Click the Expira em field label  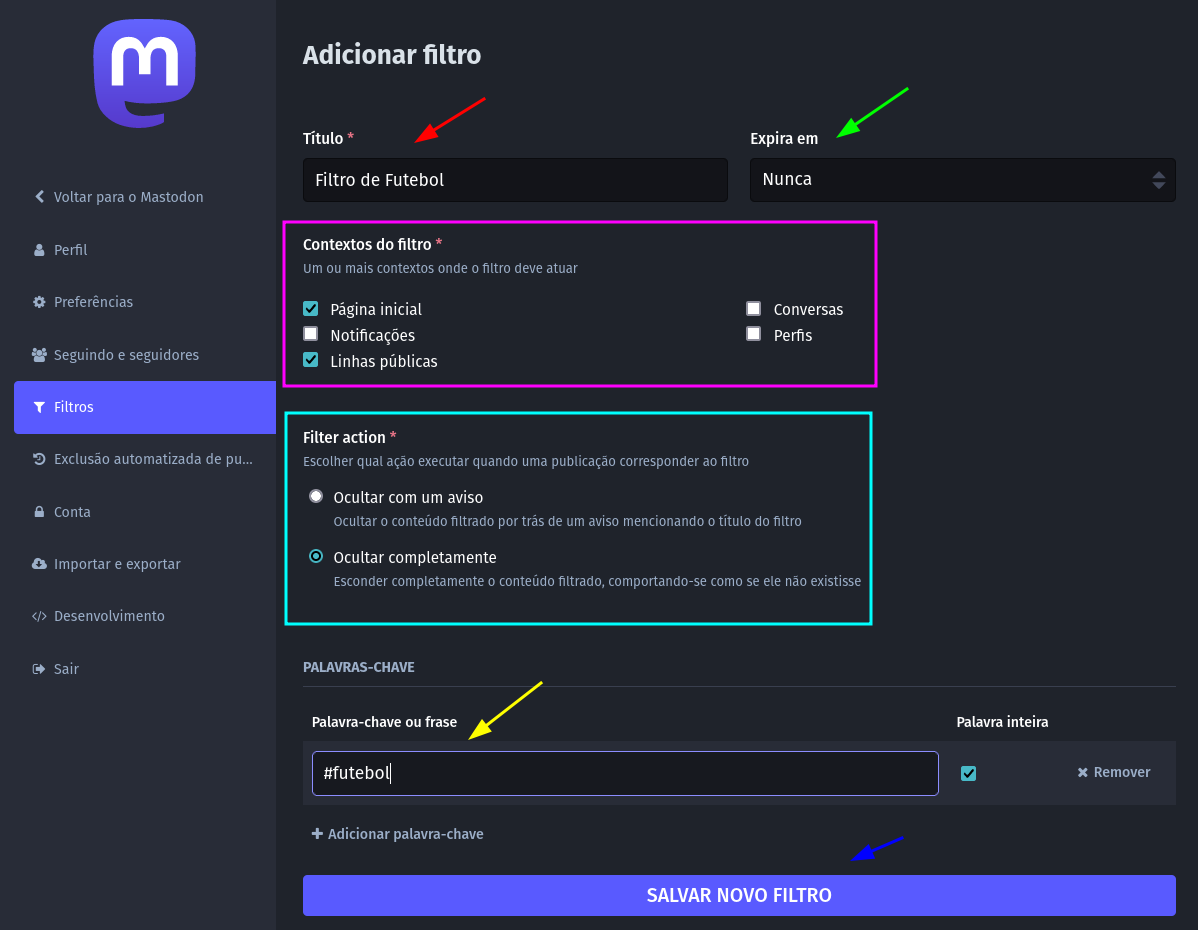click(x=784, y=138)
